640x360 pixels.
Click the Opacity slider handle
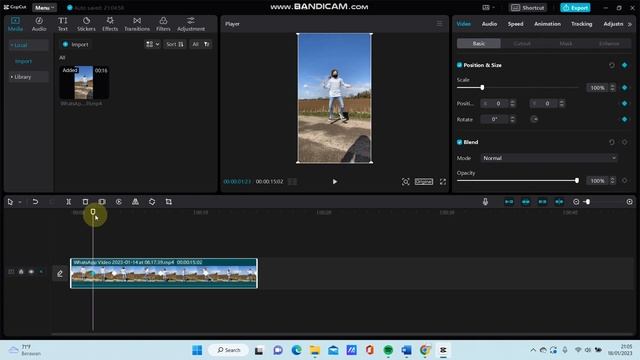(x=577, y=180)
